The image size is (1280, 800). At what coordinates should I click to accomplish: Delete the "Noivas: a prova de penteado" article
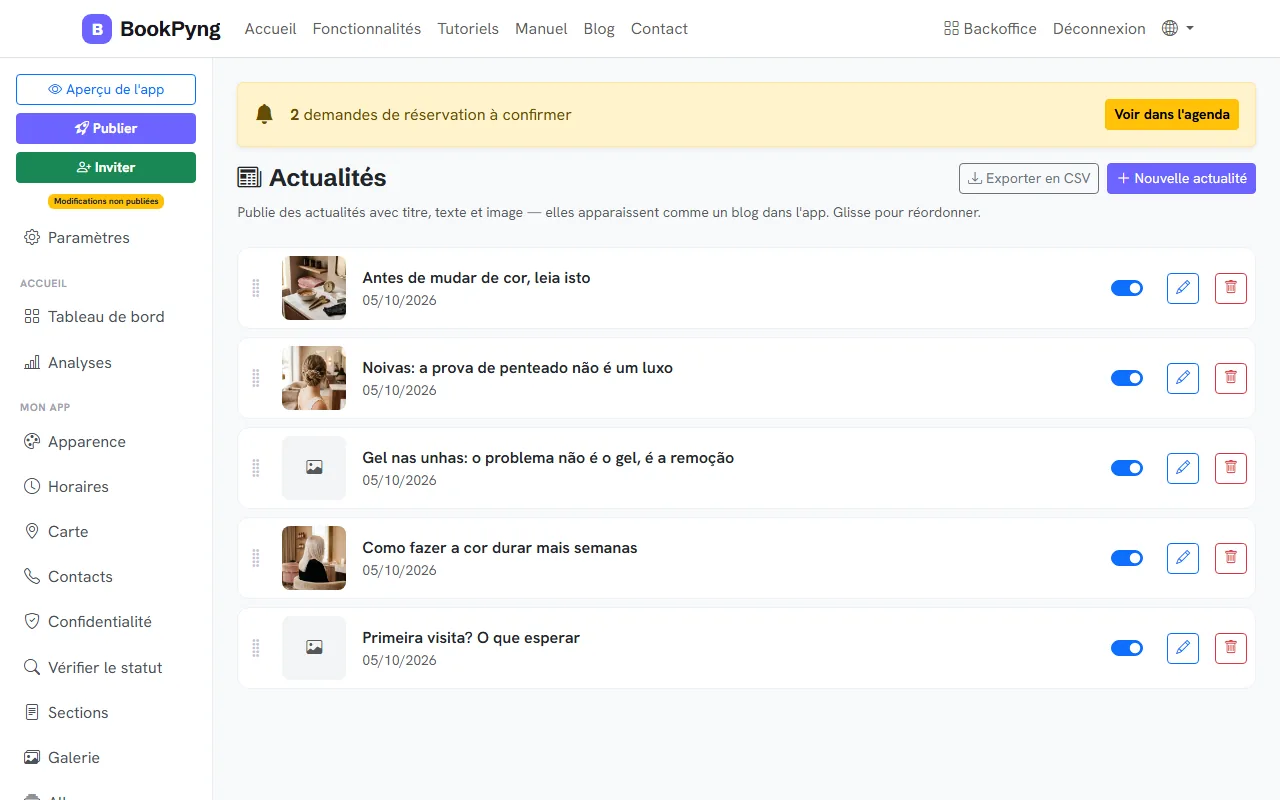[x=1231, y=378]
